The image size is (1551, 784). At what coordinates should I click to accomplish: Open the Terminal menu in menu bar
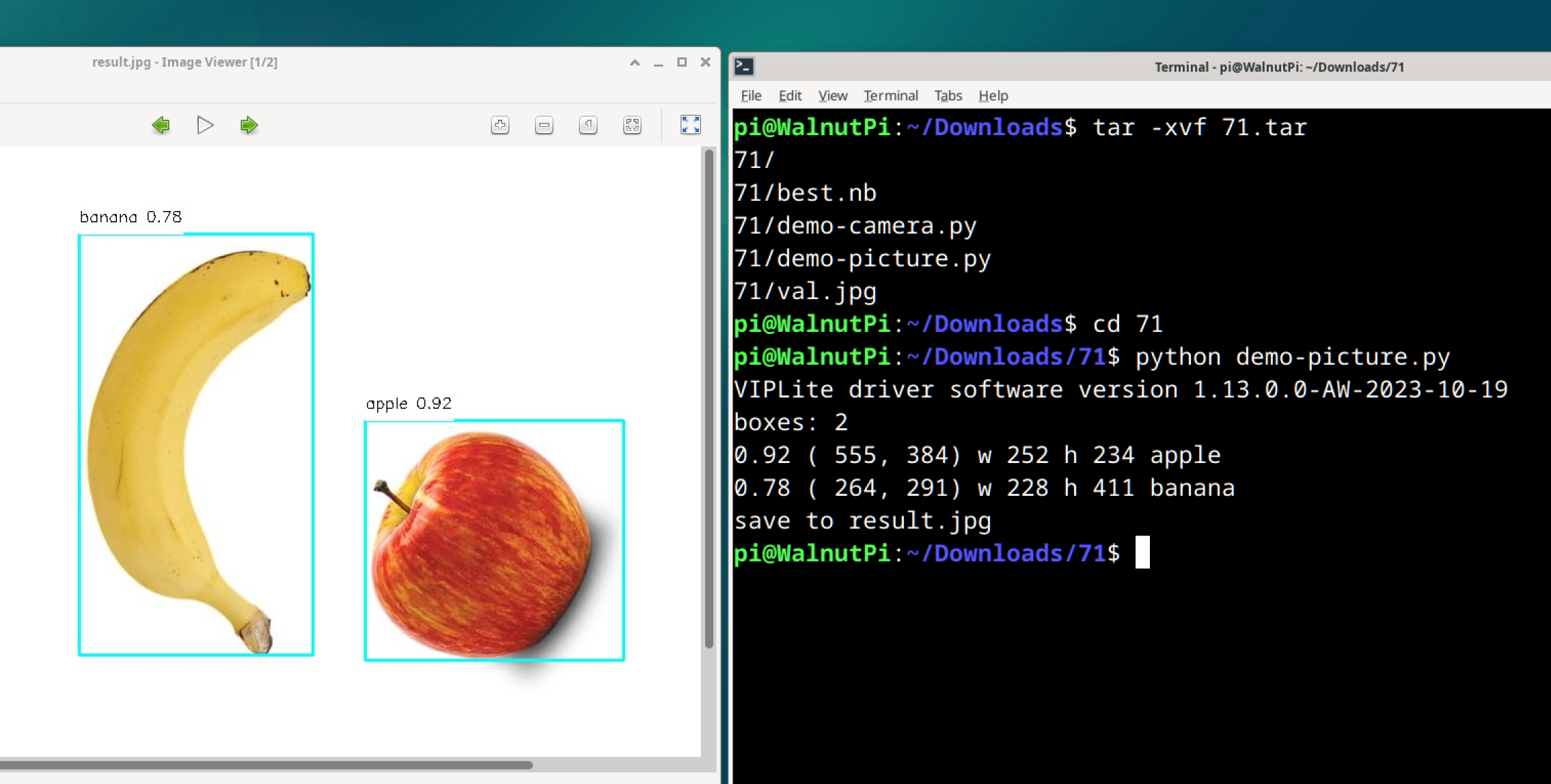tap(890, 96)
